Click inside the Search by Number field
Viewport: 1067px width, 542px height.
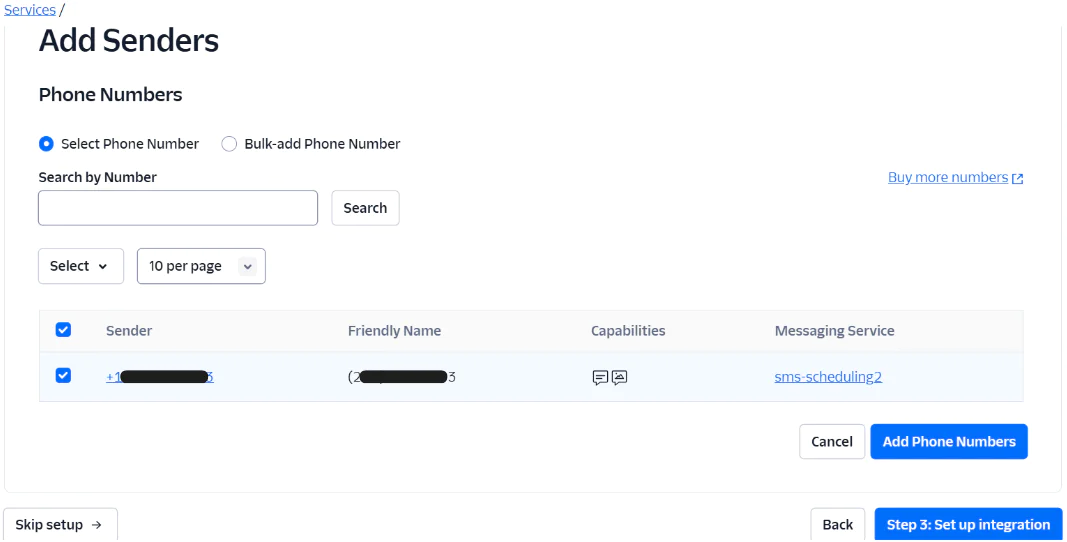178,208
